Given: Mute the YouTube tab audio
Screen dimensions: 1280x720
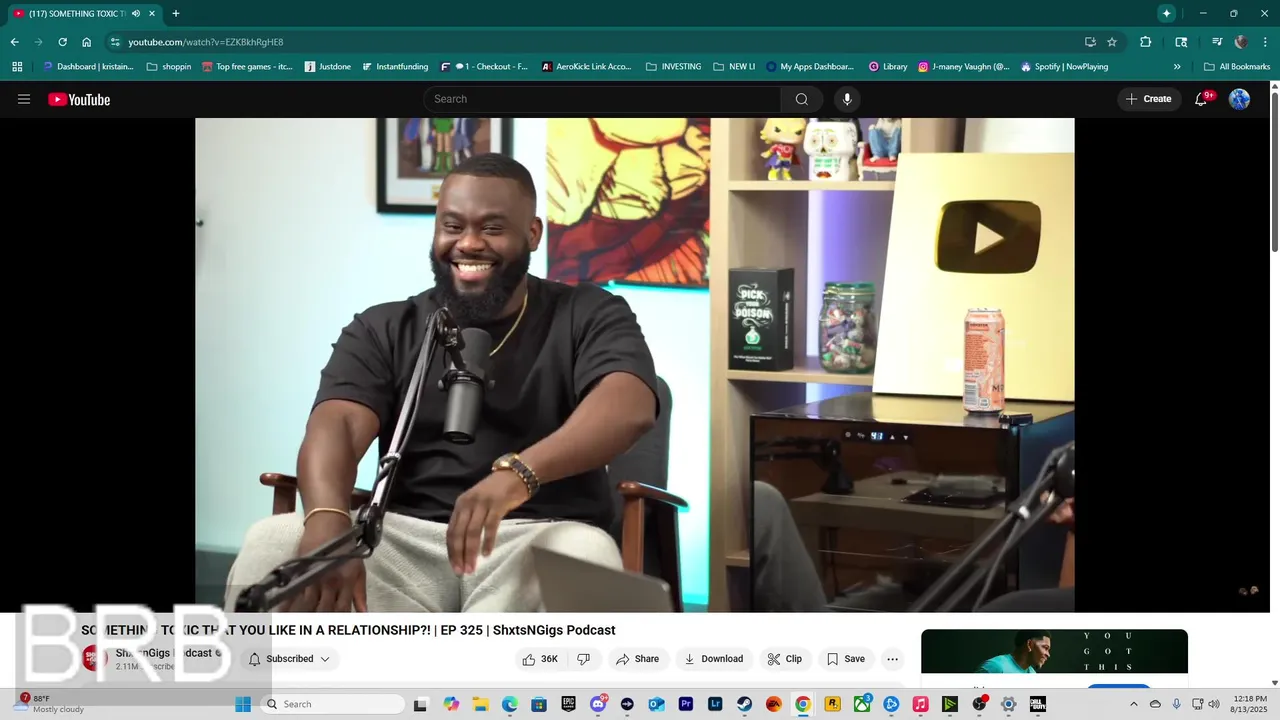Looking at the screenshot, I should point(136,14).
